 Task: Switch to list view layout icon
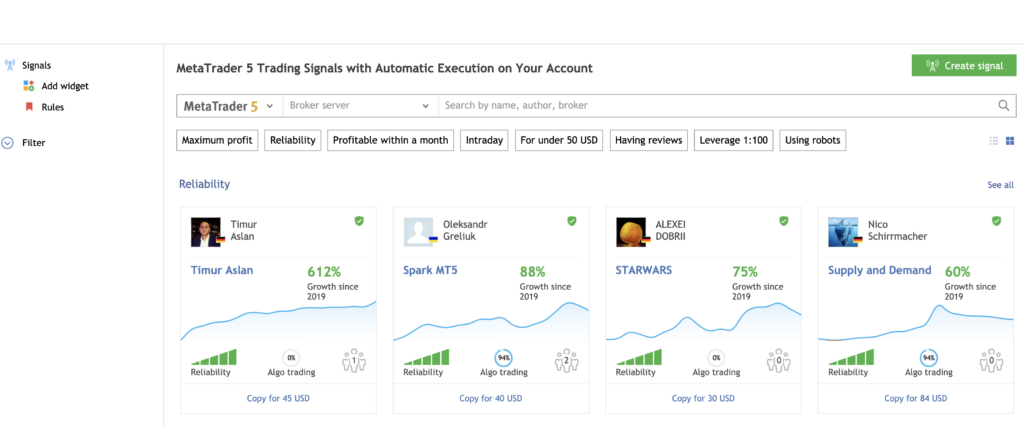point(994,140)
